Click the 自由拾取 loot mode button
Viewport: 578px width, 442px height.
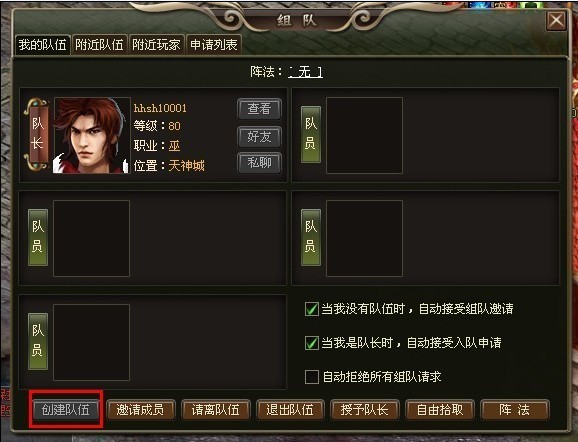[440, 410]
